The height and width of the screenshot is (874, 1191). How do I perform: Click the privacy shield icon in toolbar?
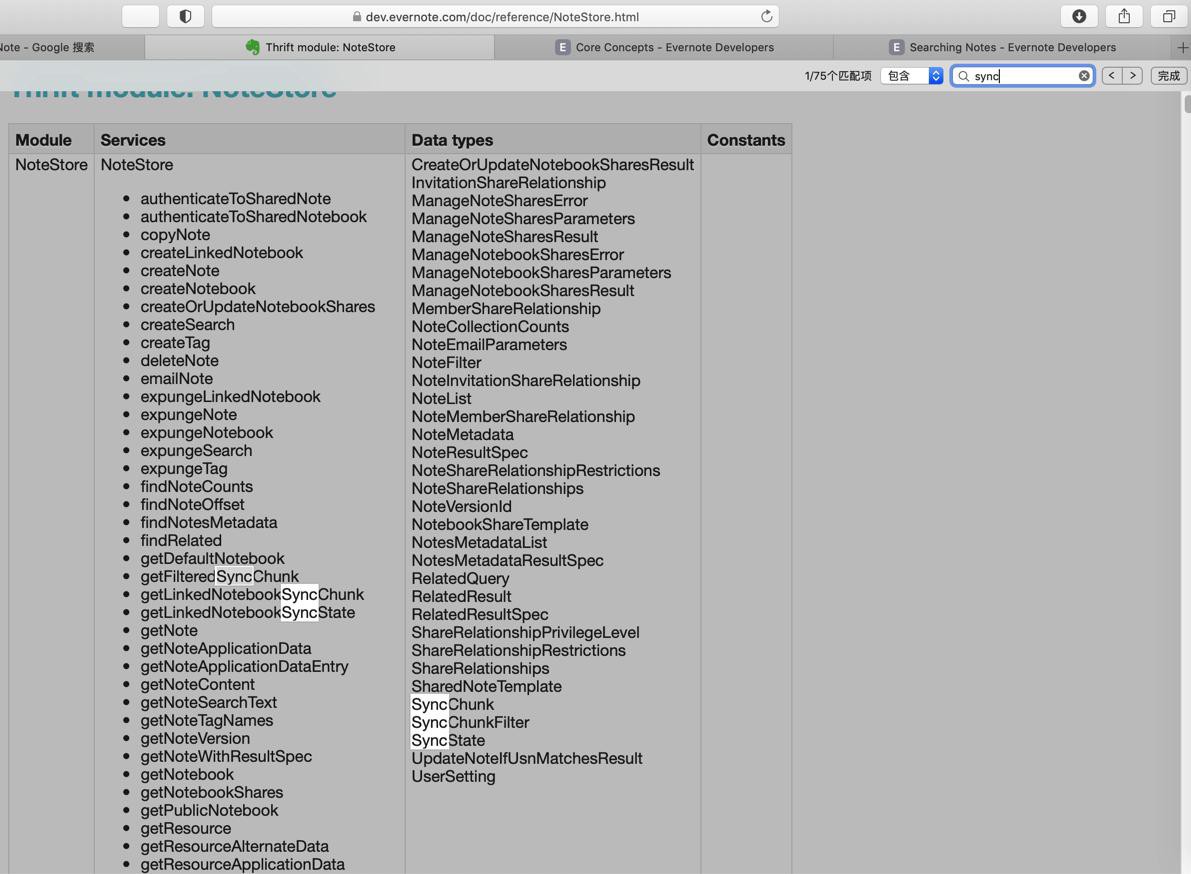click(x=185, y=16)
